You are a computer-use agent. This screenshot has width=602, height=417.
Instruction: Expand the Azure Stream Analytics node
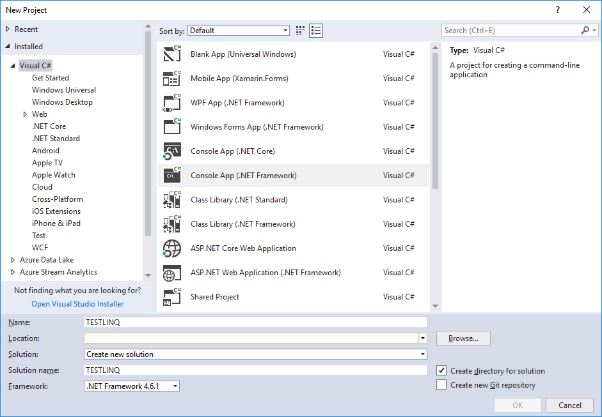[13, 272]
